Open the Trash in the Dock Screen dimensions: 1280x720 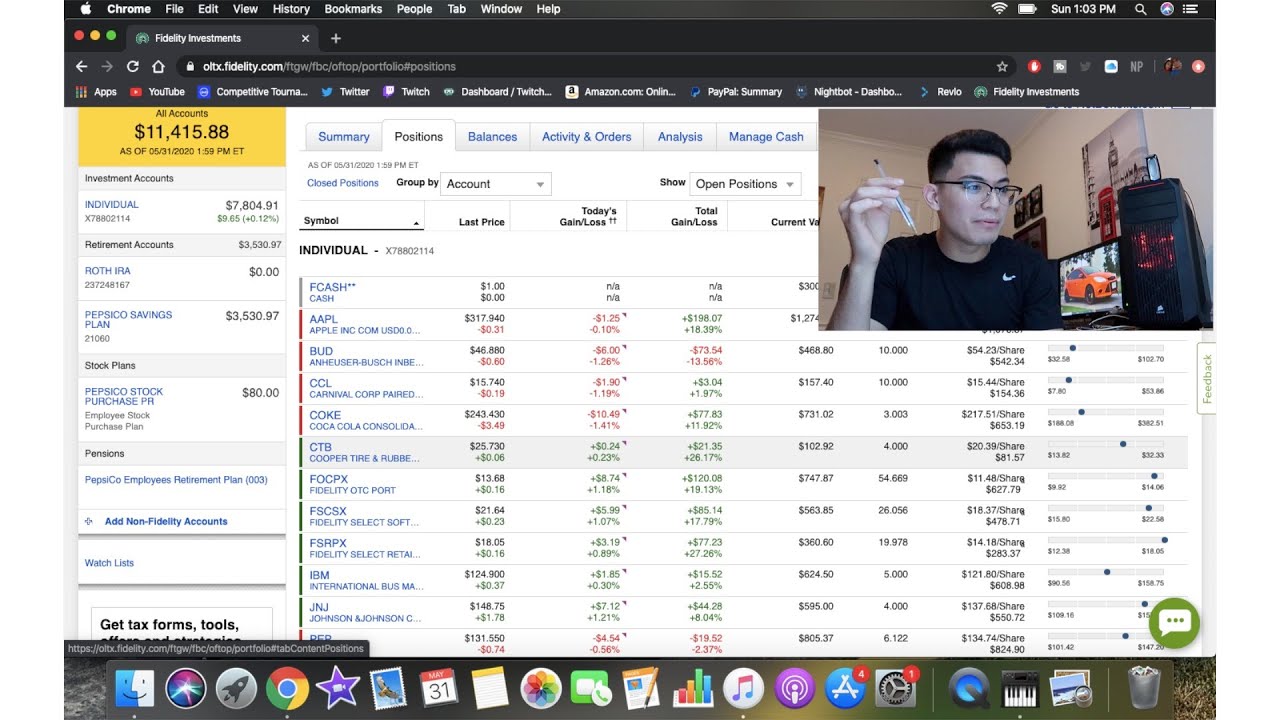click(1143, 689)
